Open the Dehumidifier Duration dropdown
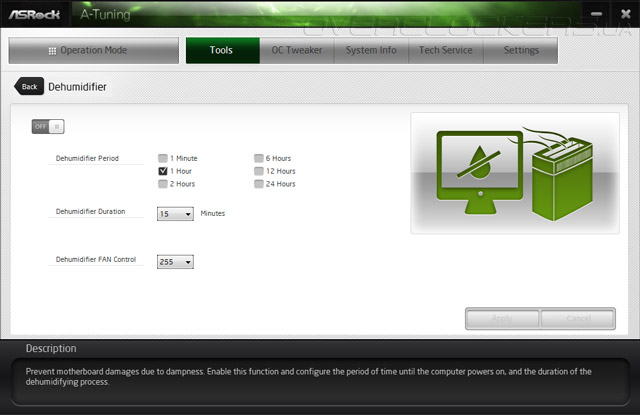Screen dimensions: 640x415 point(175,214)
